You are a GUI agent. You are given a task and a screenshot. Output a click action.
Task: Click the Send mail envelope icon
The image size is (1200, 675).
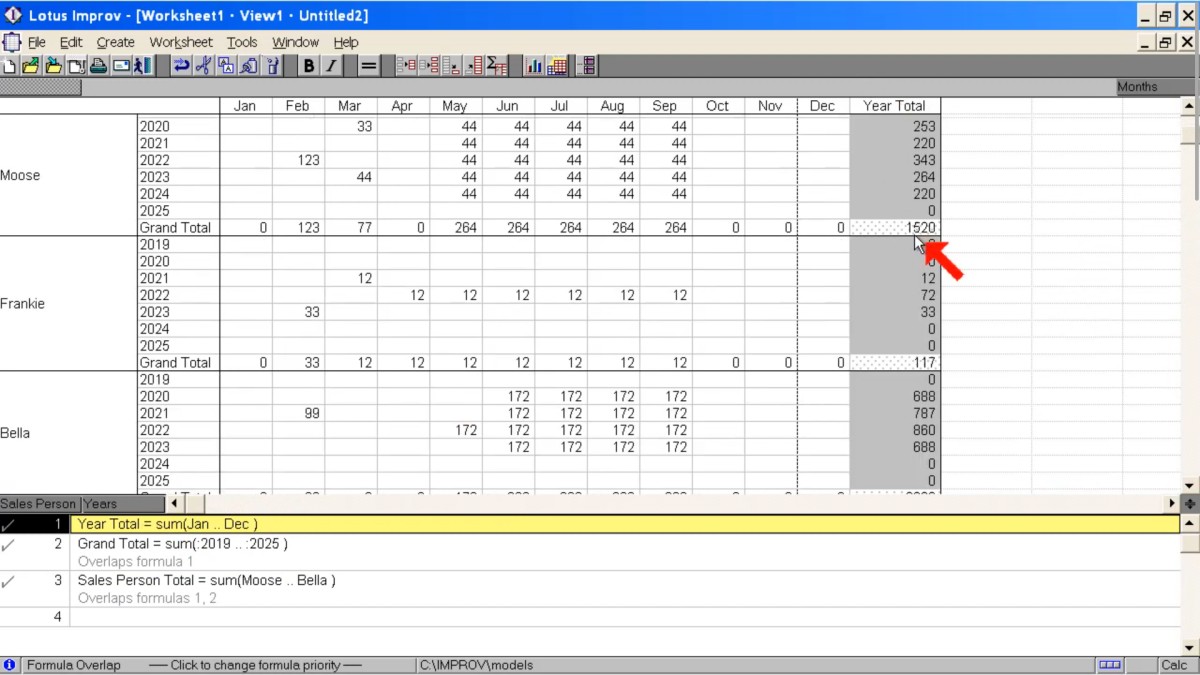point(121,66)
